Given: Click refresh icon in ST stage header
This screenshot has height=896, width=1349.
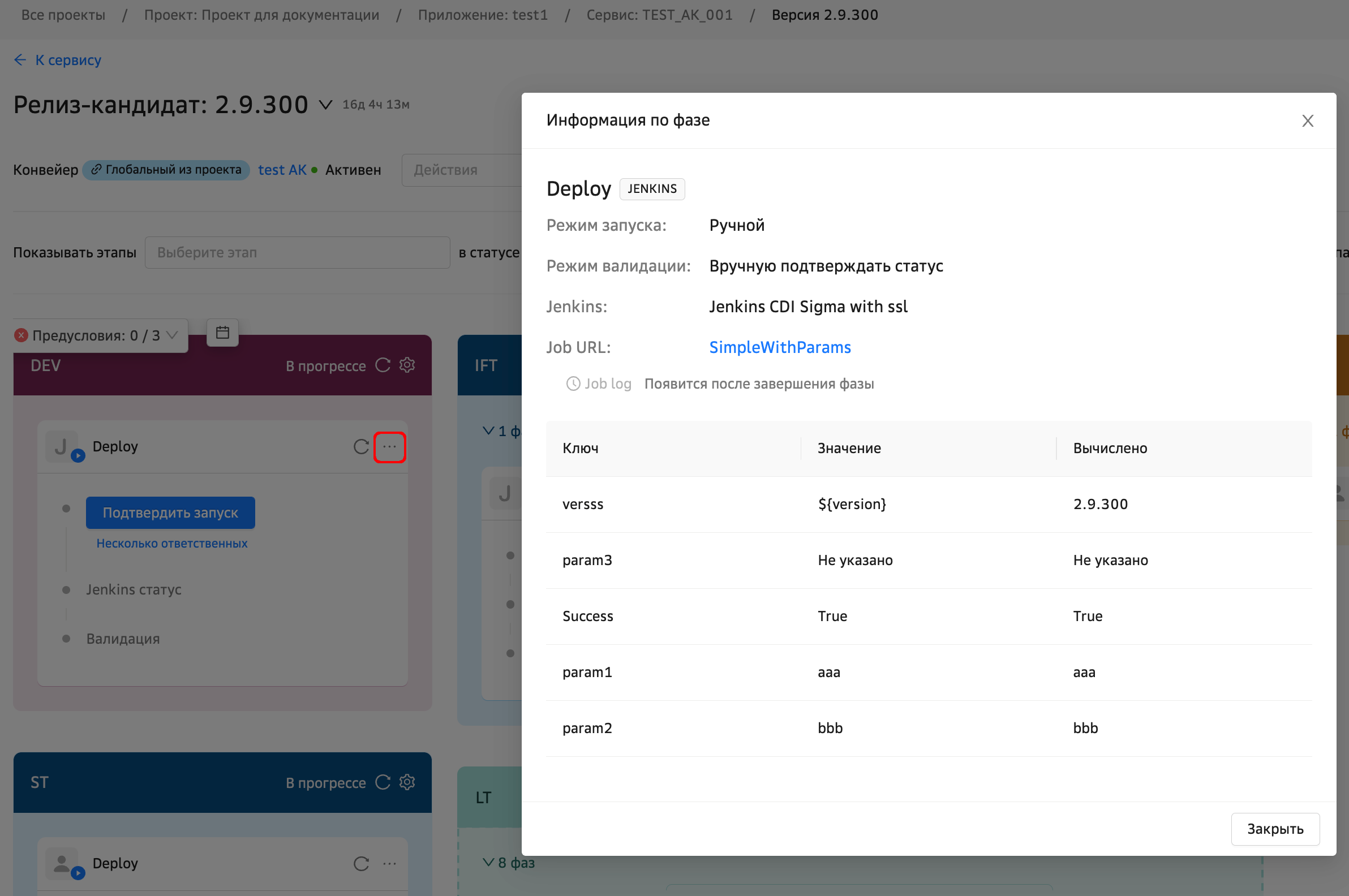Looking at the screenshot, I should [383, 782].
